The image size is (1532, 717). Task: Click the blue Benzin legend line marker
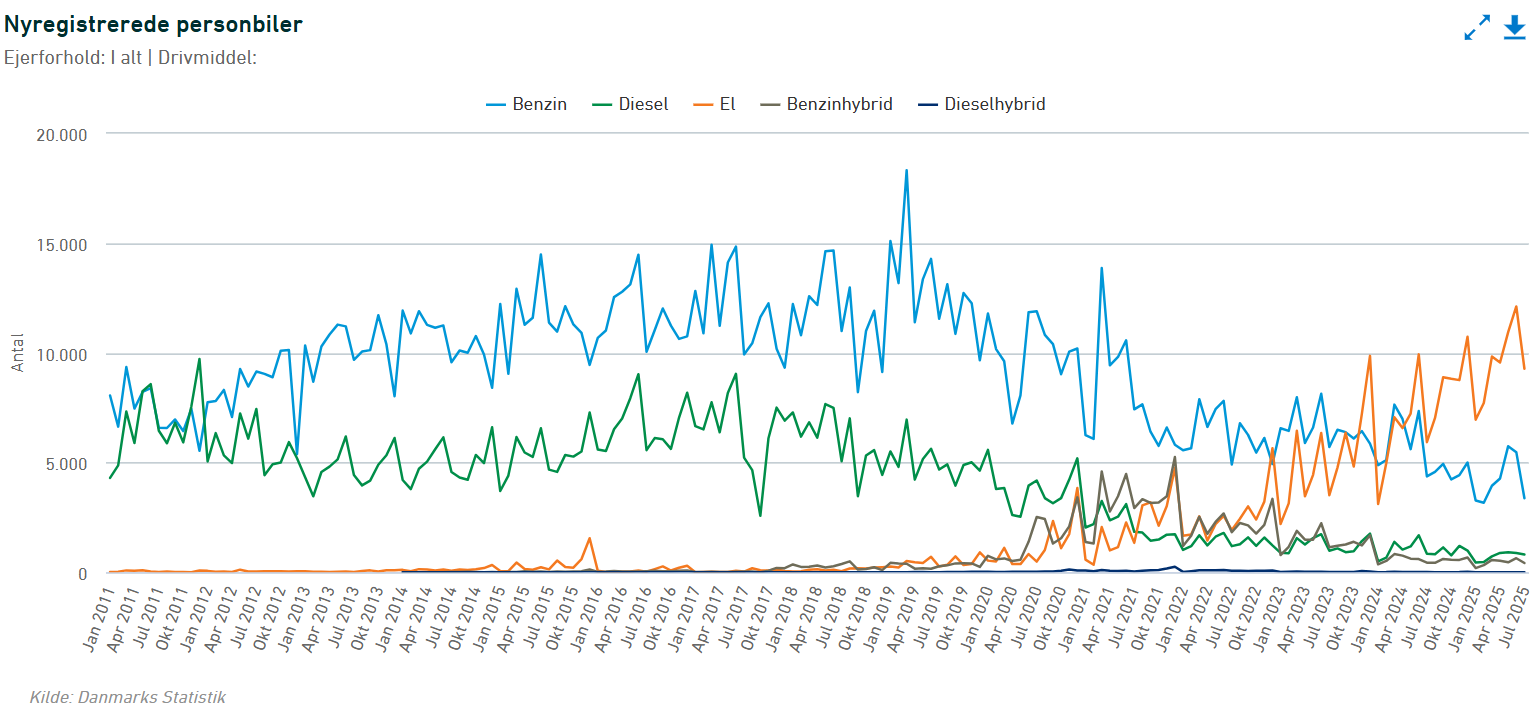pyautogui.click(x=496, y=104)
